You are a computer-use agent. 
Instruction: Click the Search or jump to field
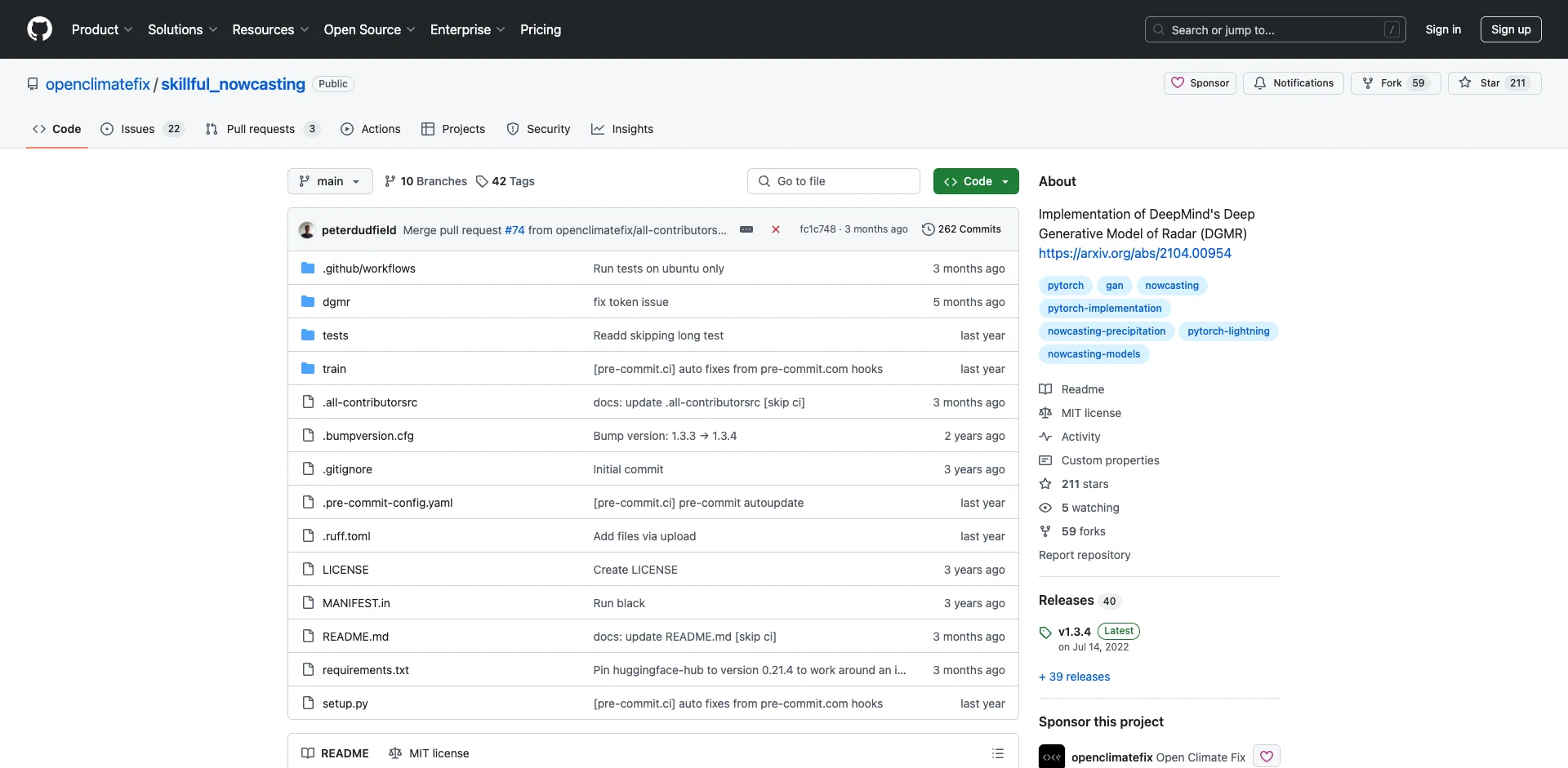pos(1275,29)
